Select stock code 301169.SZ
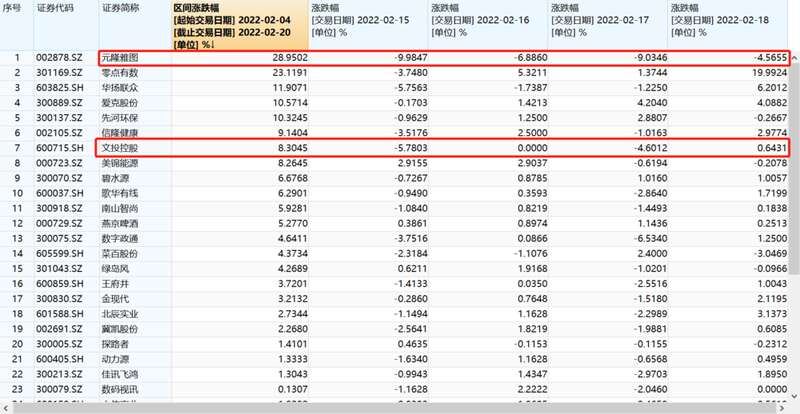This screenshot has width=800, height=414. click(x=59, y=73)
